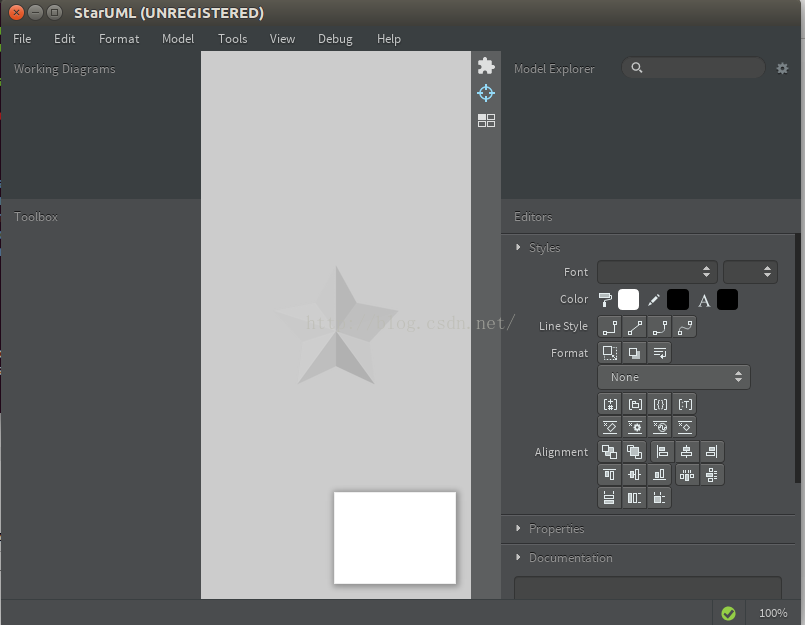Open the Extension Manager puzzle icon
Image resolution: width=805 pixels, height=625 pixels.
pyautogui.click(x=486, y=66)
